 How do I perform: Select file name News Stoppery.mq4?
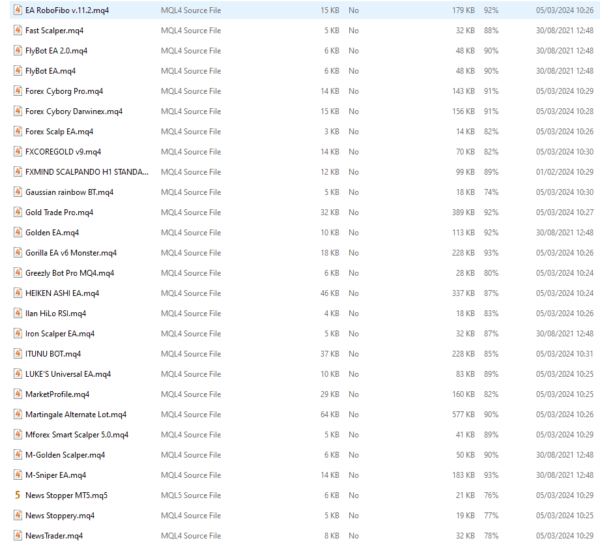point(60,516)
